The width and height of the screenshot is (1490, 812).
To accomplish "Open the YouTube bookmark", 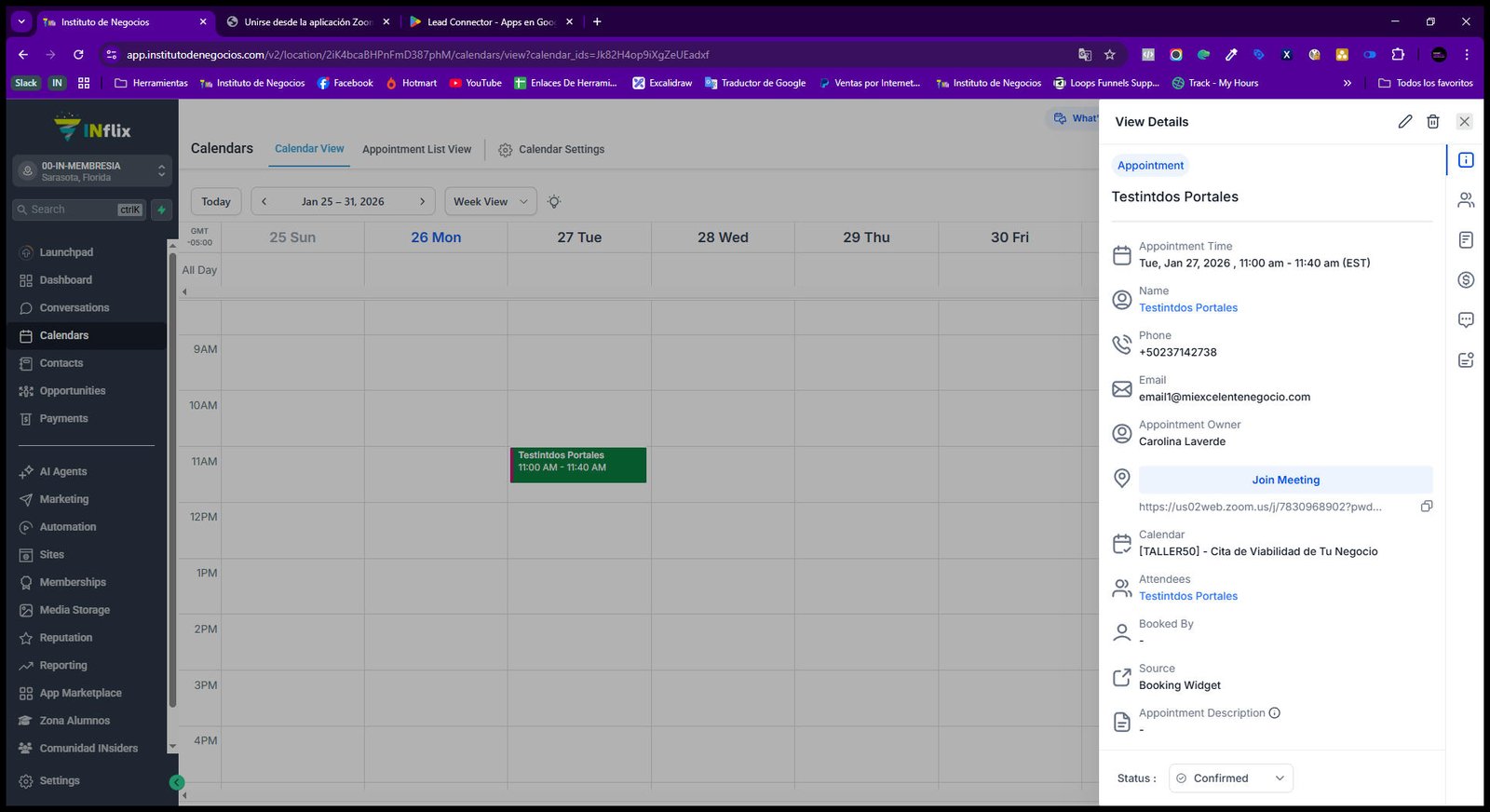I will pyautogui.click(x=475, y=83).
